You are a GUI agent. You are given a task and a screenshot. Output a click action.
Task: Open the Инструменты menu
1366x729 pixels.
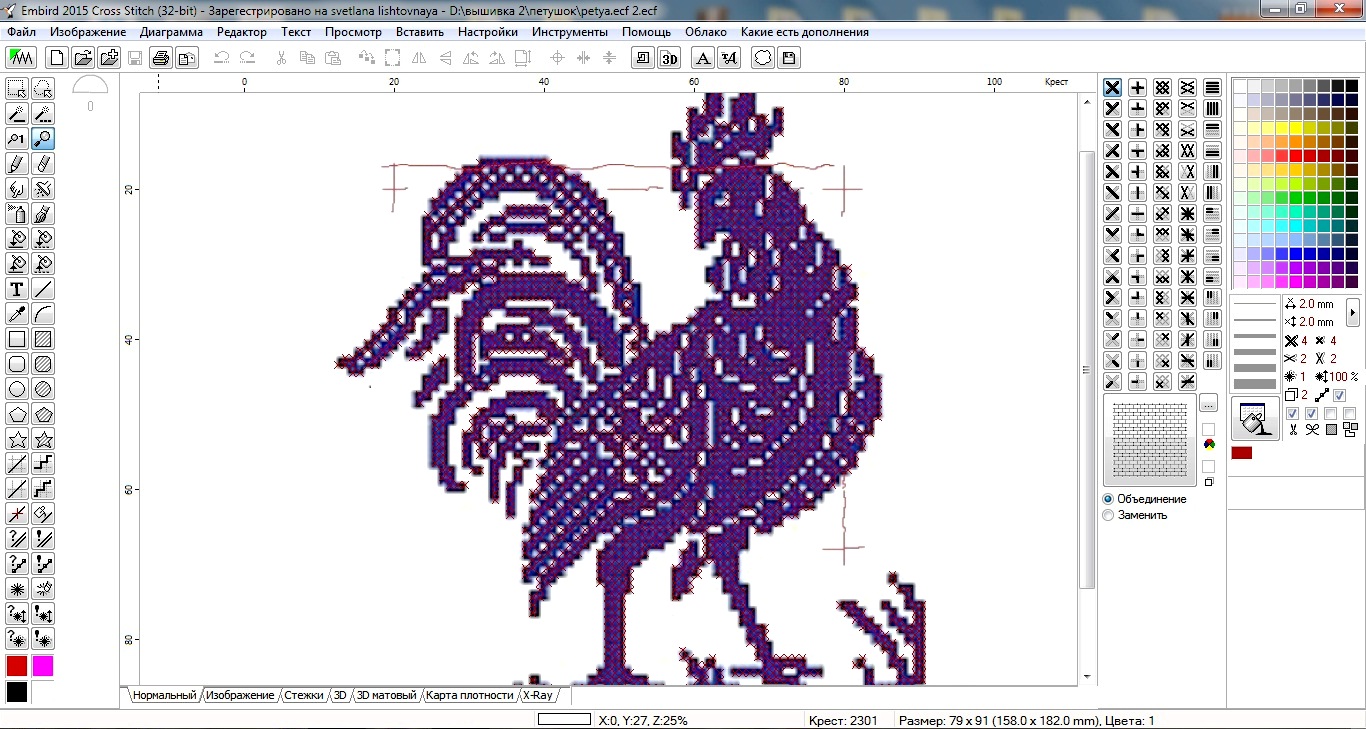[x=570, y=32]
